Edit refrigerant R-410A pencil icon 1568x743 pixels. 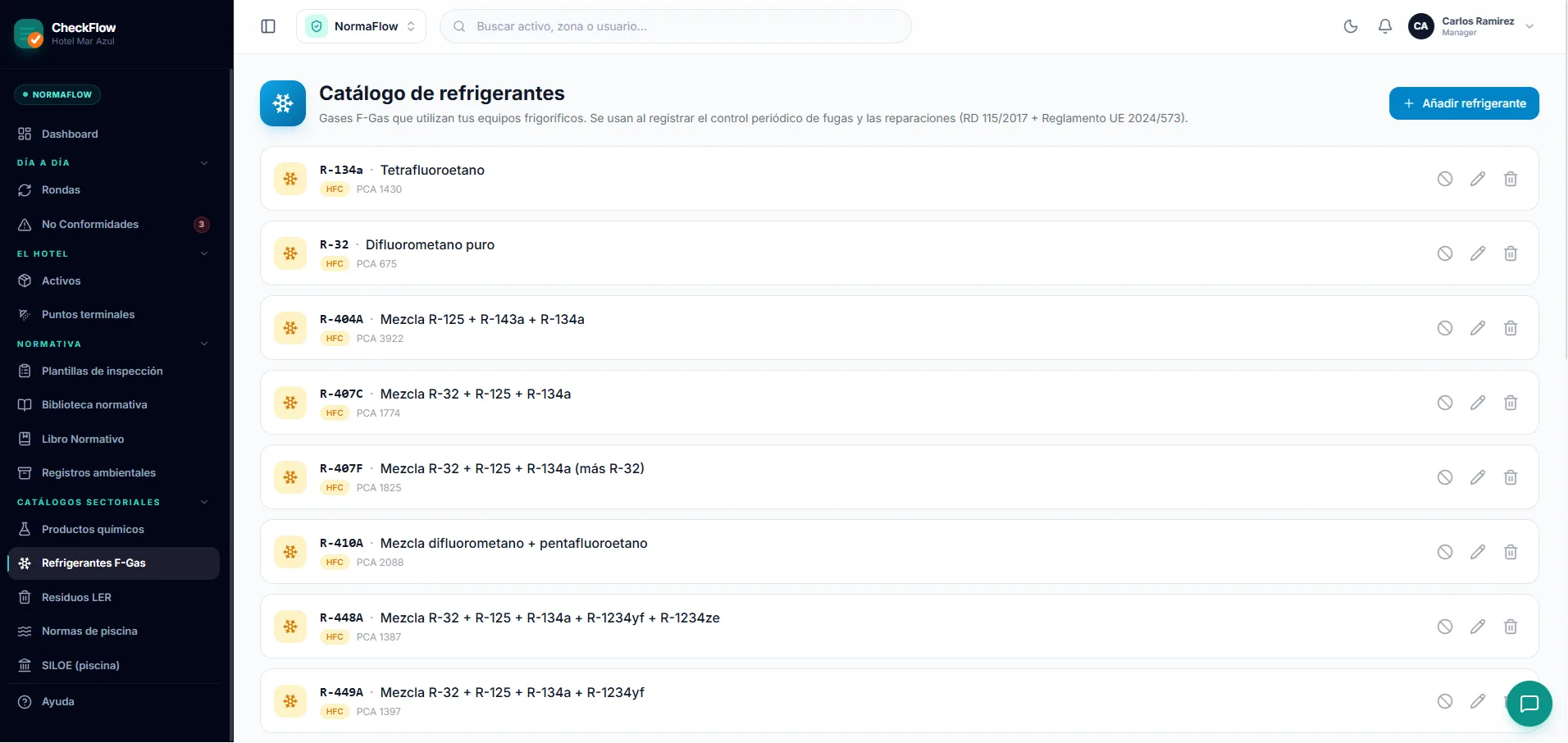(1478, 552)
